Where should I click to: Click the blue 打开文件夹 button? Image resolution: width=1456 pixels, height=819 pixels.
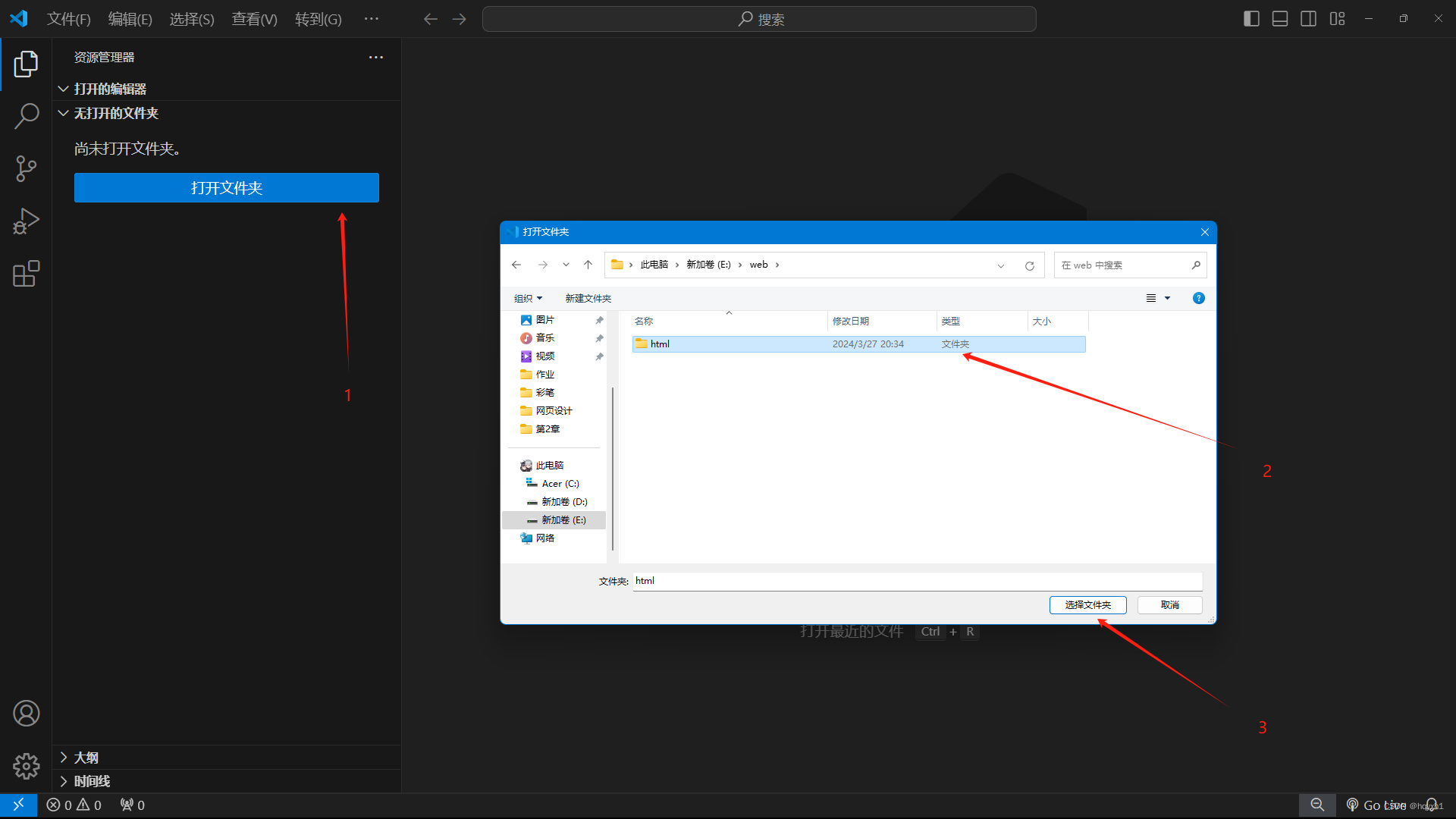(x=226, y=188)
